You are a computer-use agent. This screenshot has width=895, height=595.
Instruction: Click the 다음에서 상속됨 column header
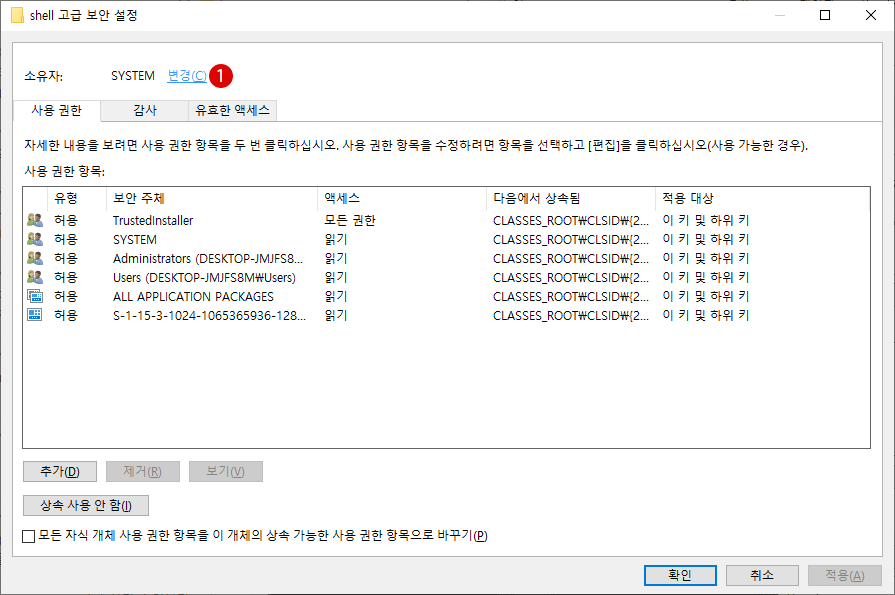tap(571, 198)
